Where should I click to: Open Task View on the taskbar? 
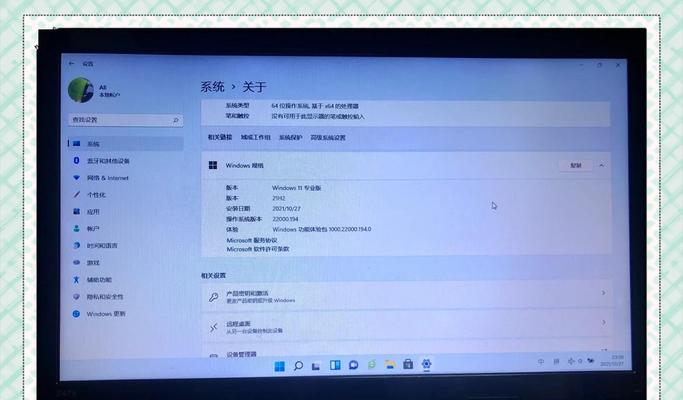click(316, 366)
